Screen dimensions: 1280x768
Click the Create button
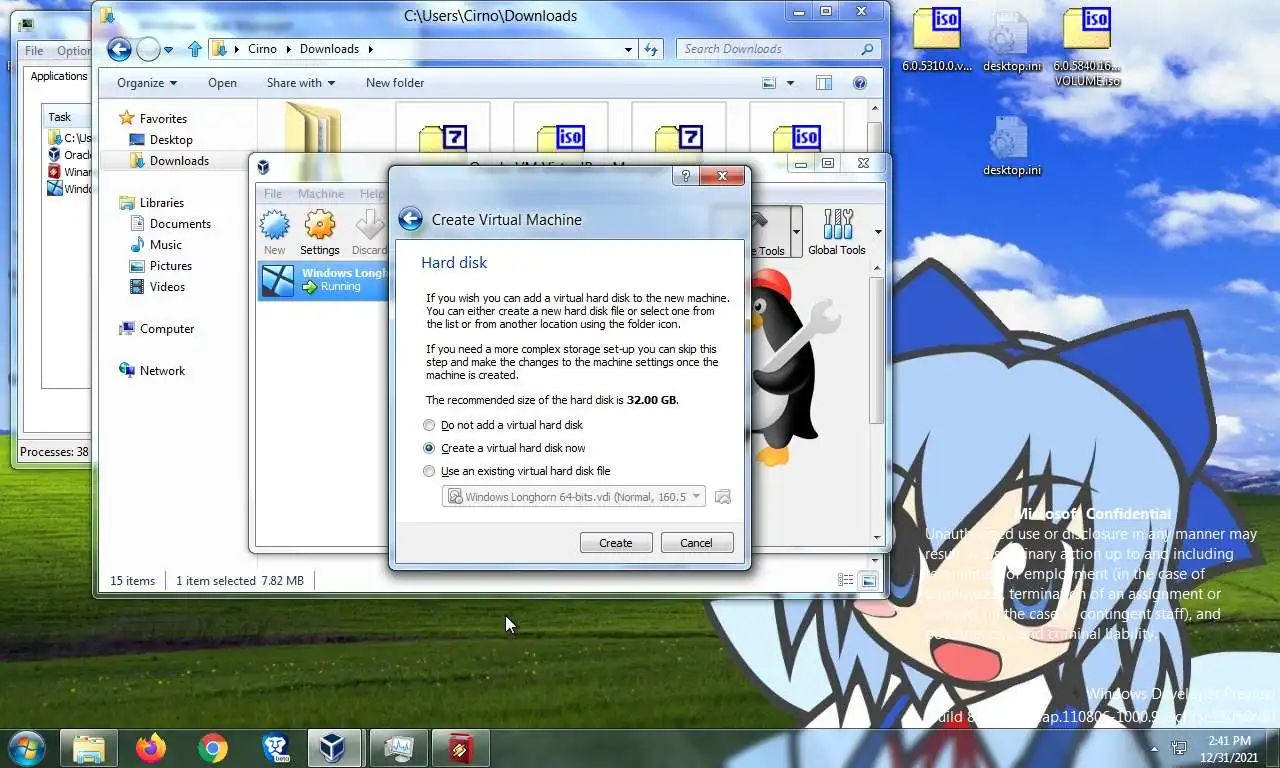[616, 543]
